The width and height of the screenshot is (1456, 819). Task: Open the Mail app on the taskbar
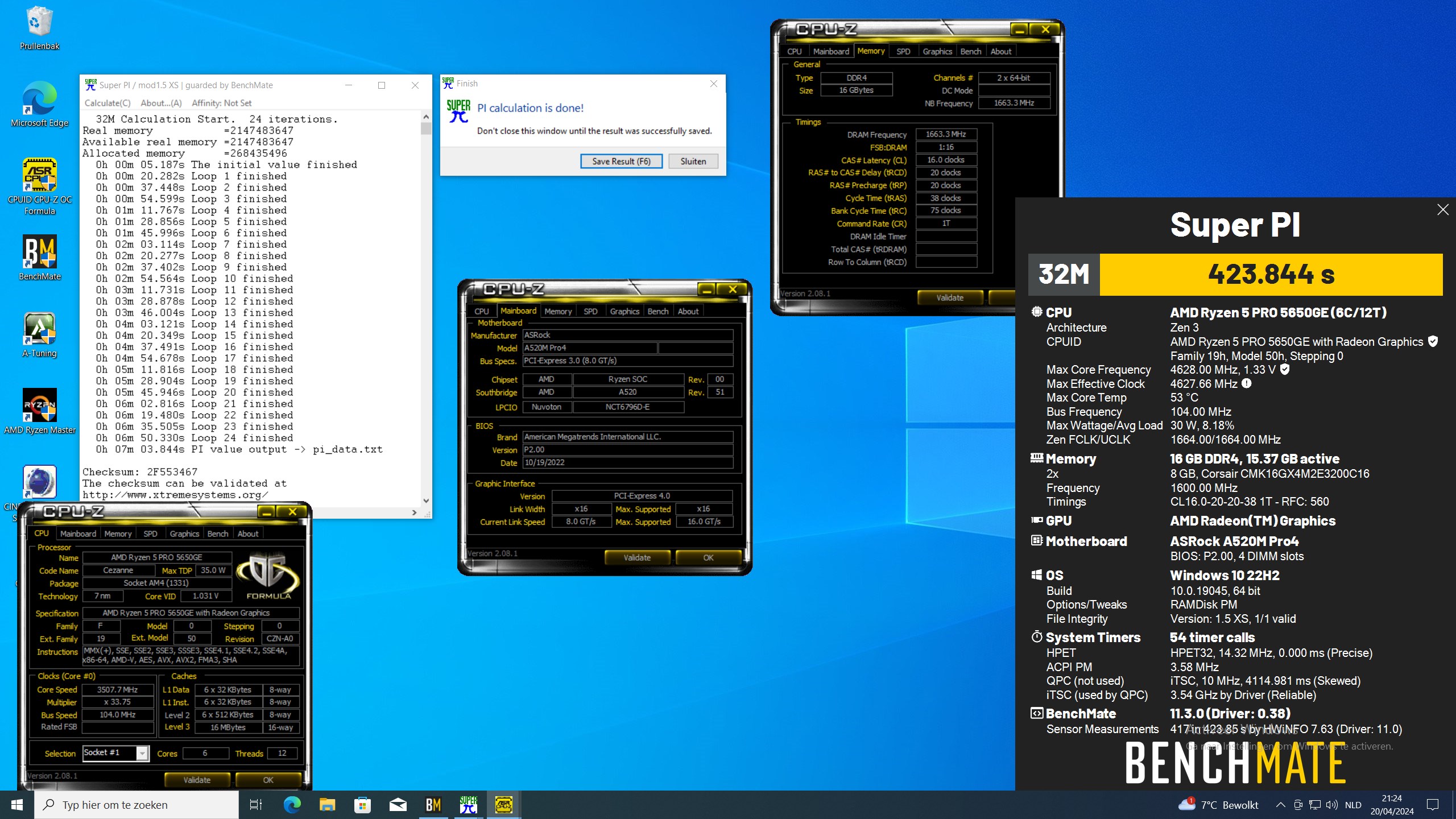point(398,805)
